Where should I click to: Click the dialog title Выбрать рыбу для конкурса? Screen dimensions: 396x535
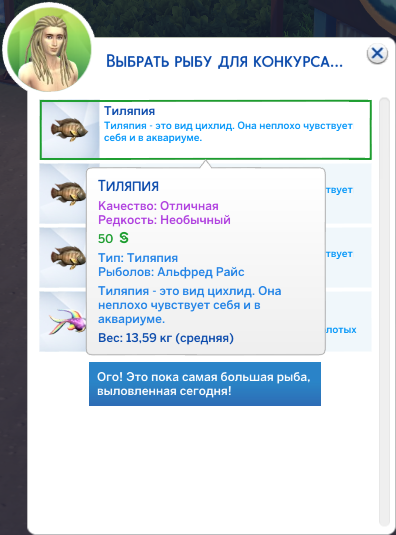[x=224, y=61]
